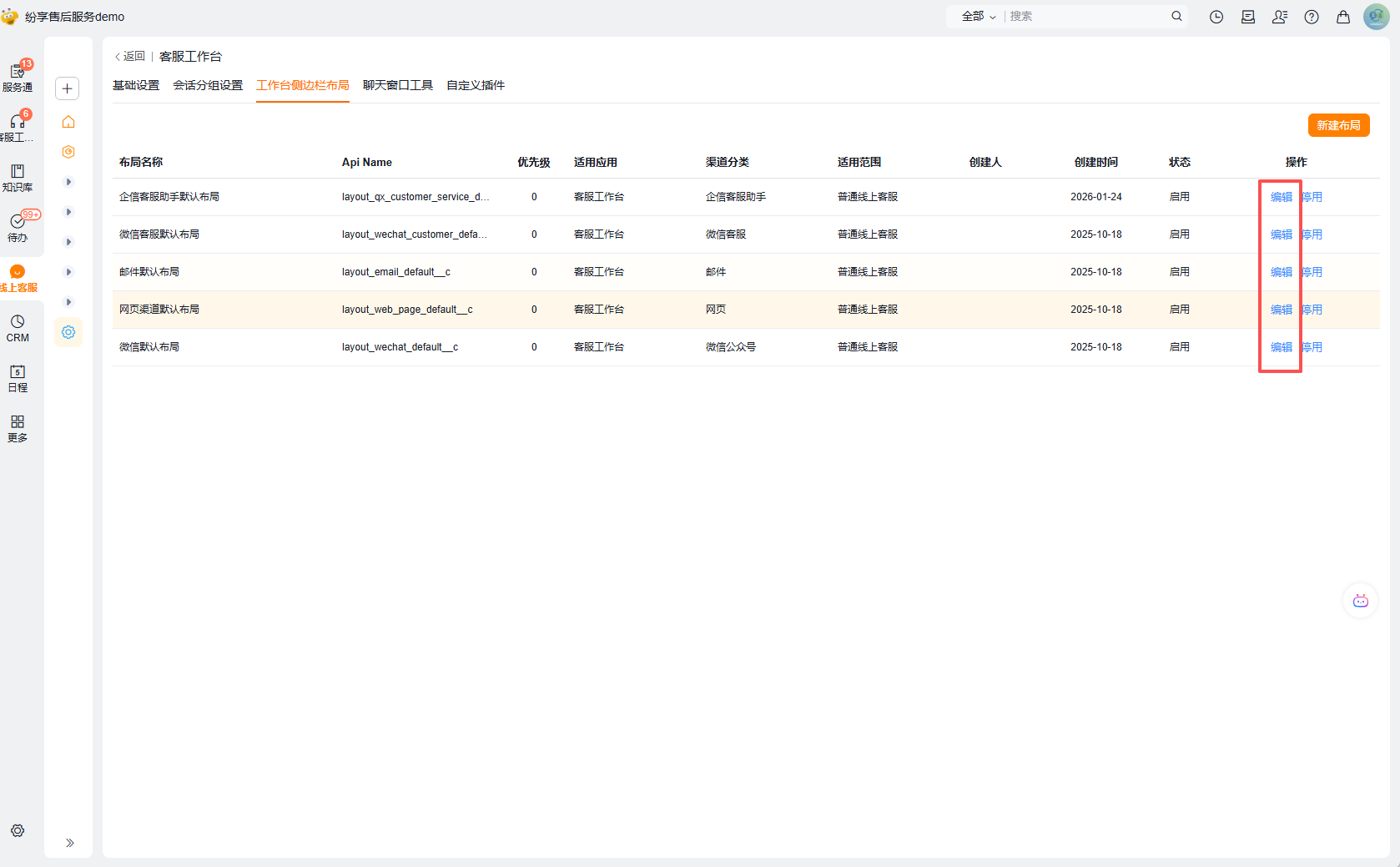Edit the 微信默认布局 row
The image size is (1400, 867).
(1282, 347)
